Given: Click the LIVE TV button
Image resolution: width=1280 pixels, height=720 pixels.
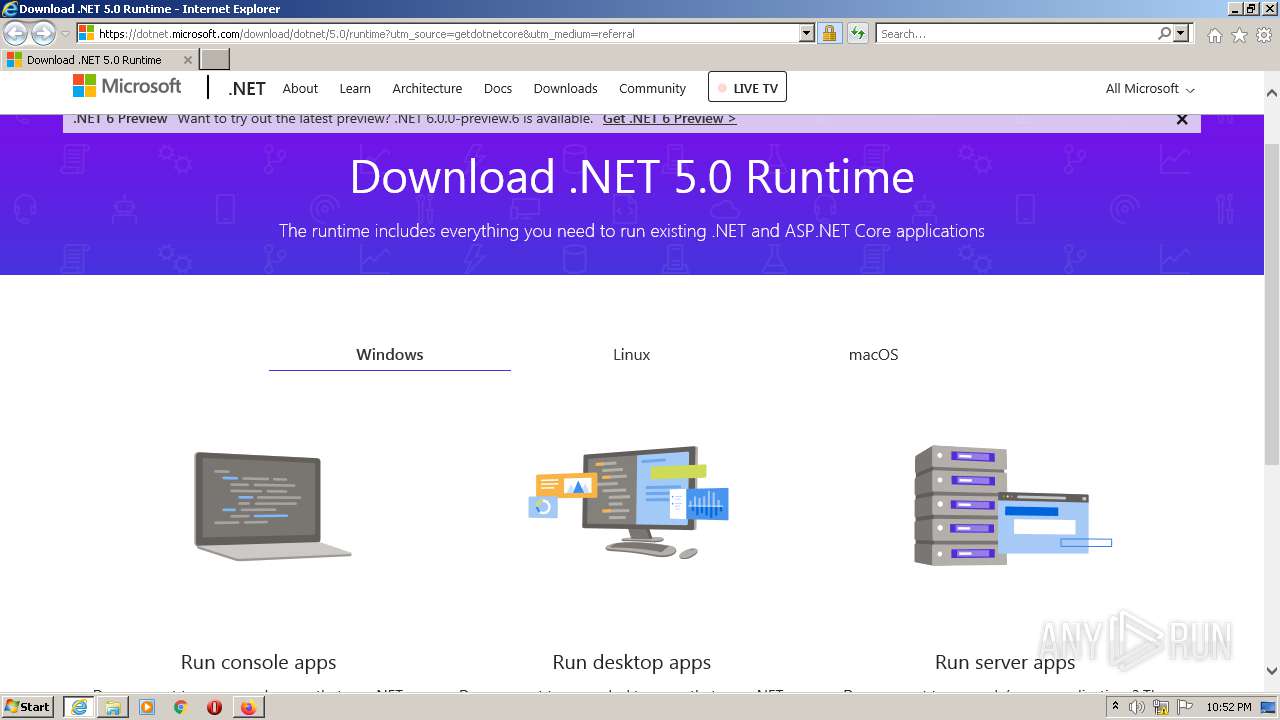Looking at the screenshot, I should (x=747, y=87).
